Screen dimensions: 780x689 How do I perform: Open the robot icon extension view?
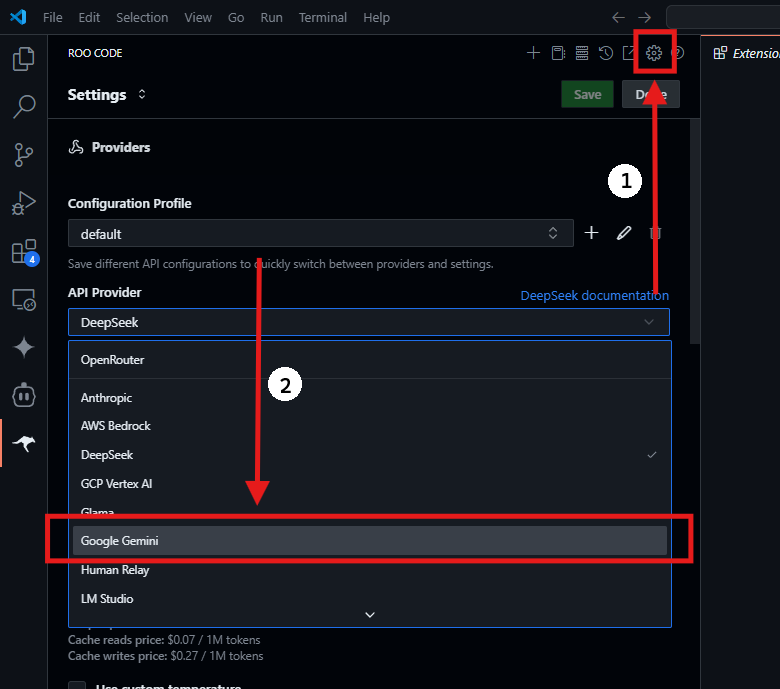click(23, 395)
